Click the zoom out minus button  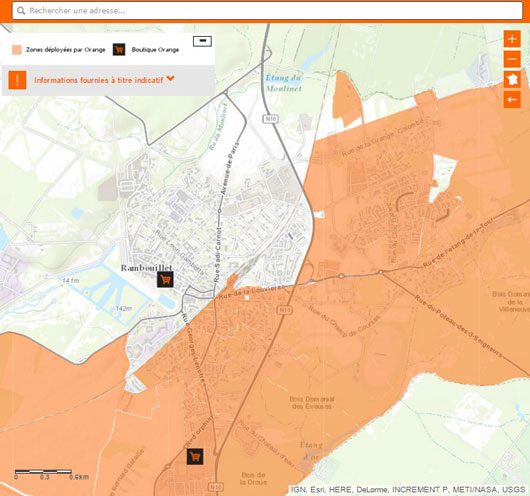click(x=512, y=59)
